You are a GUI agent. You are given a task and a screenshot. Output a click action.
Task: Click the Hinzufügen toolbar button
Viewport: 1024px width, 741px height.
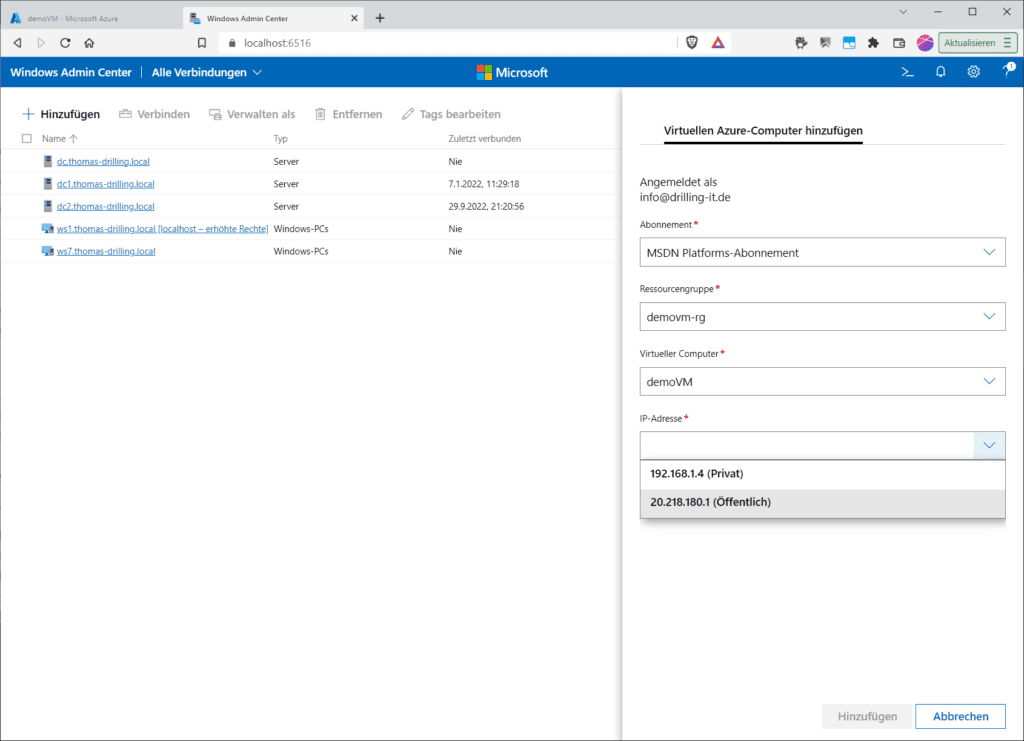pos(61,114)
